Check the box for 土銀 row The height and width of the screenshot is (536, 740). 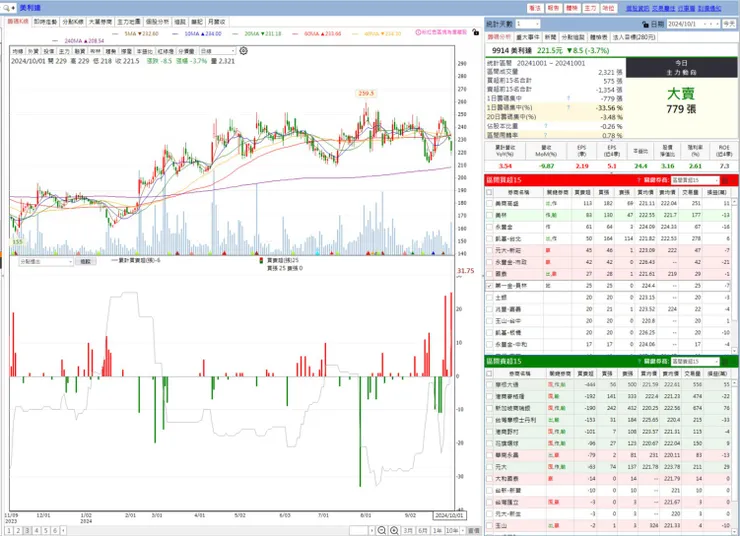[x=489, y=297]
